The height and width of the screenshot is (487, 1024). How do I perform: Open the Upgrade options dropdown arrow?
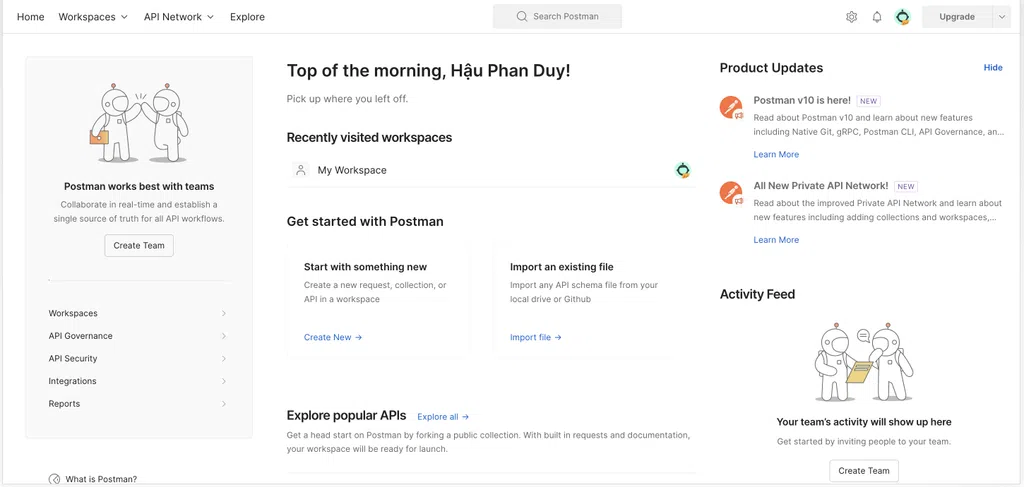point(1002,17)
